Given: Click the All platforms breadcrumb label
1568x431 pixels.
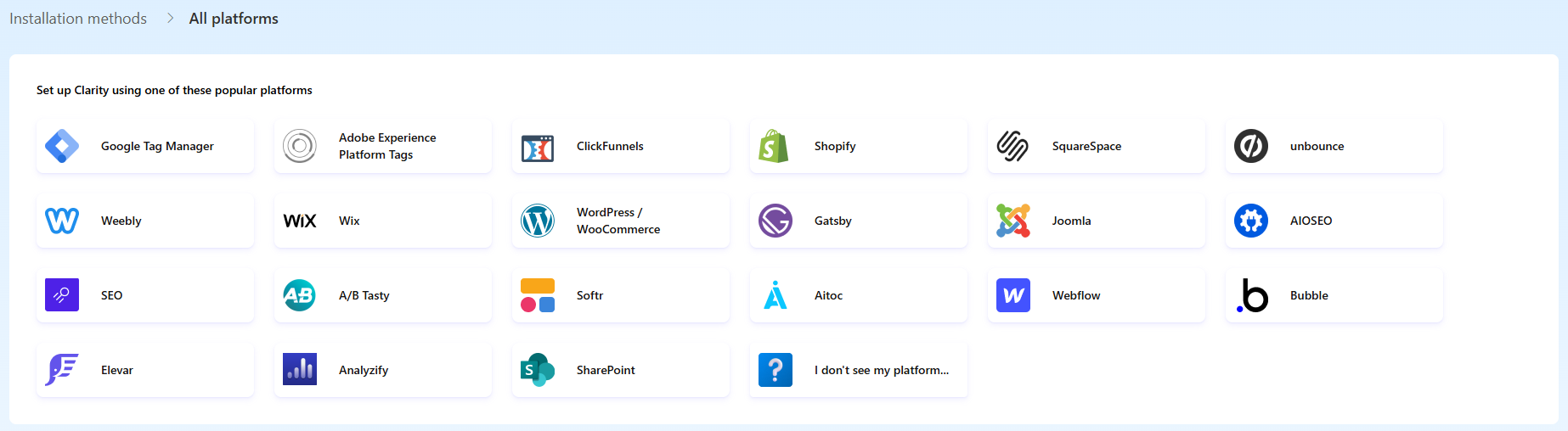Looking at the screenshot, I should [234, 19].
